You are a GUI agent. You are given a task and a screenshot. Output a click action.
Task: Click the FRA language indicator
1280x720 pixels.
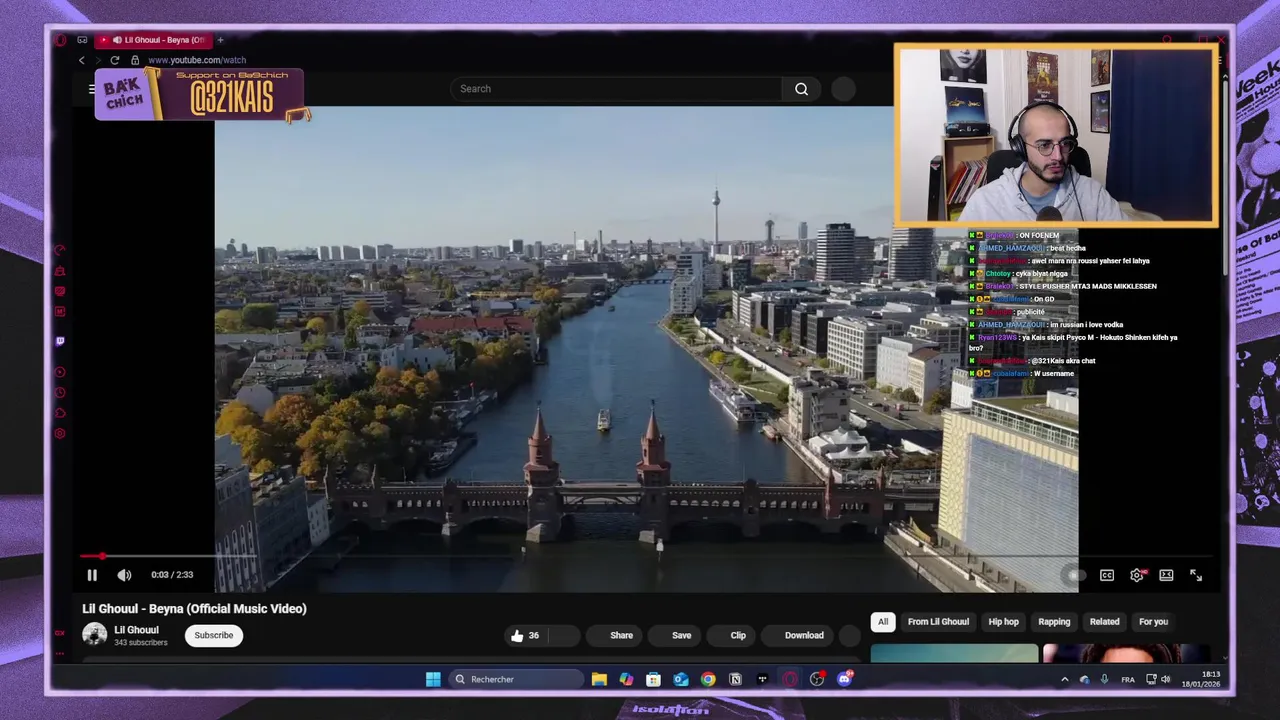[x=1128, y=680]
